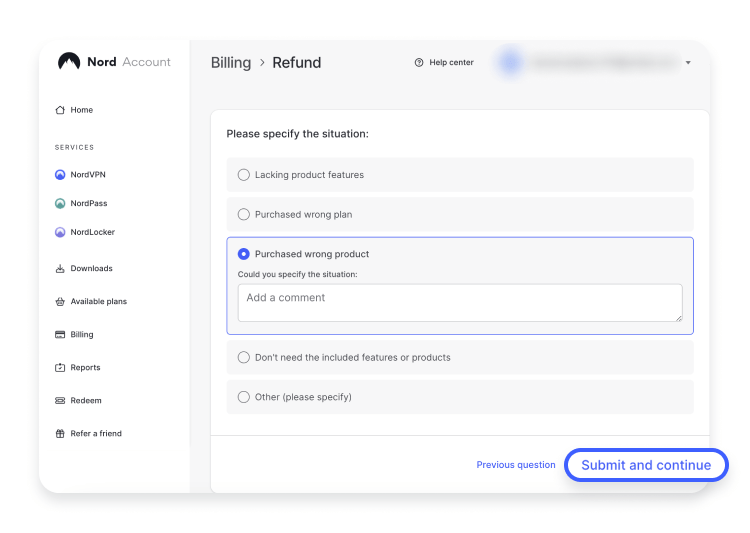Image resolution: width=750 pixels, height=533 pixels.
Task: Click "Could you specify the situation:" label
Action: (298, 275)
